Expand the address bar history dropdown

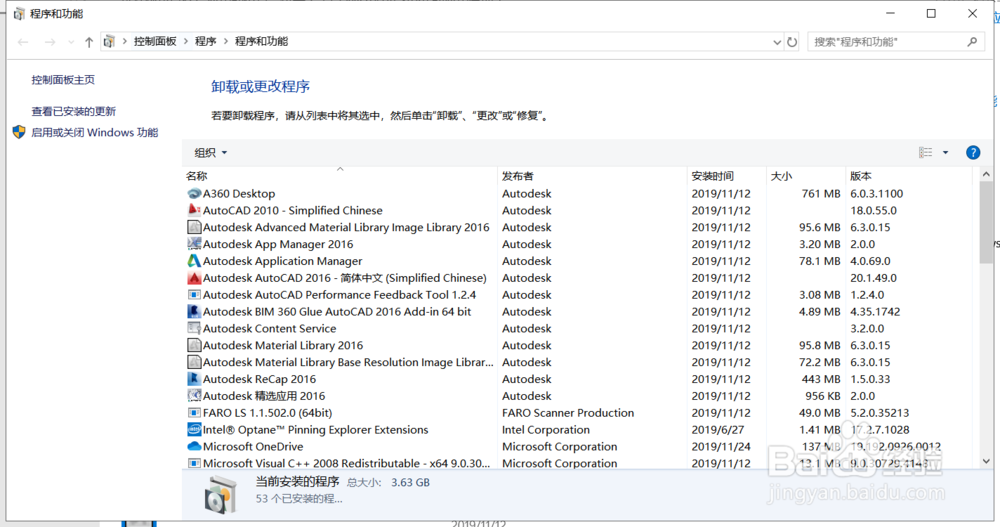pyautogui.click(x=777, y=42)
